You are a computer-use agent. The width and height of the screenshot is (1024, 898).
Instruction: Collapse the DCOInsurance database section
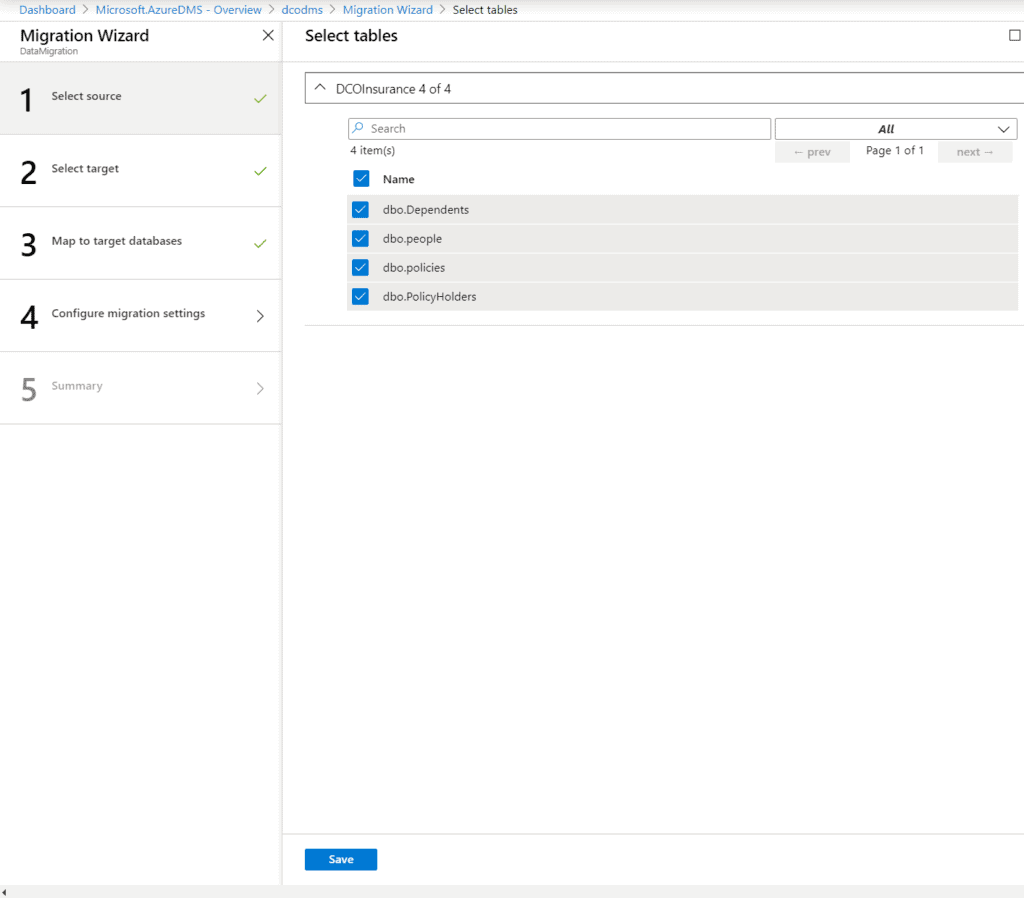320,88
